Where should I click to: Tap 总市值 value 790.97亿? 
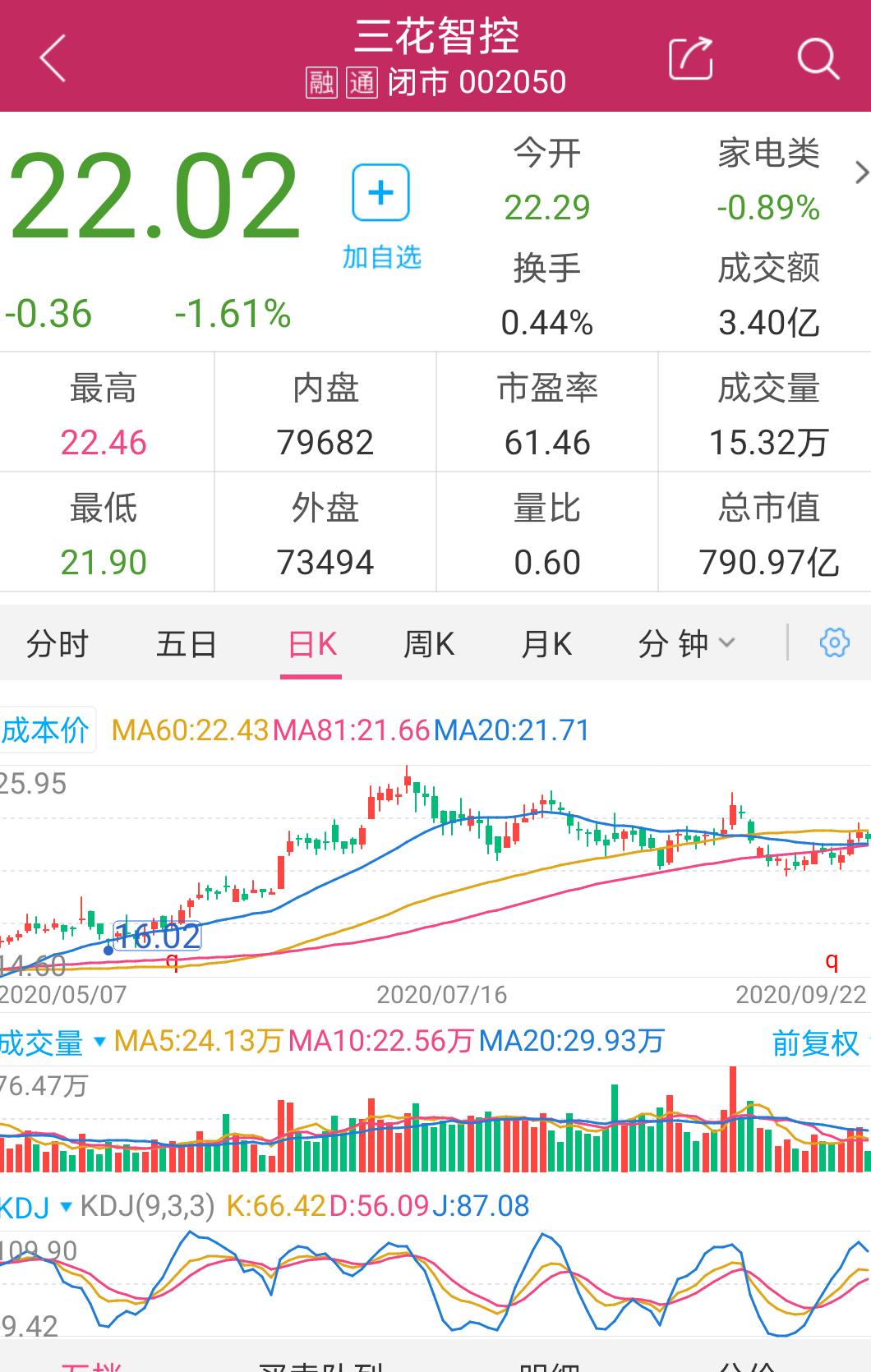[768, 563]
